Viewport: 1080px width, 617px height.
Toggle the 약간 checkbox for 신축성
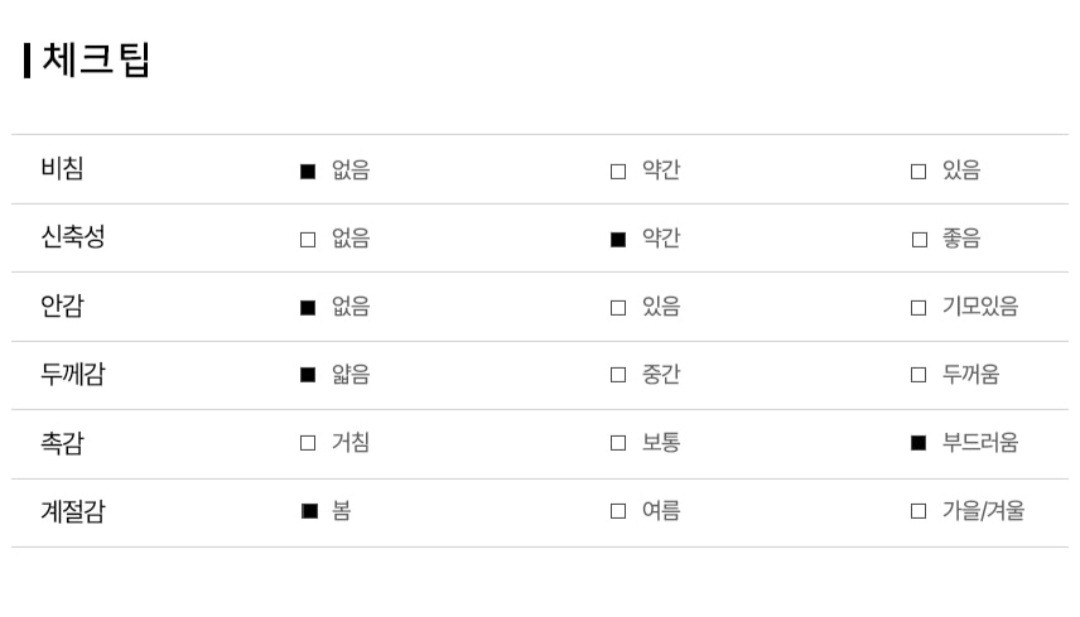tap(618, 240)
